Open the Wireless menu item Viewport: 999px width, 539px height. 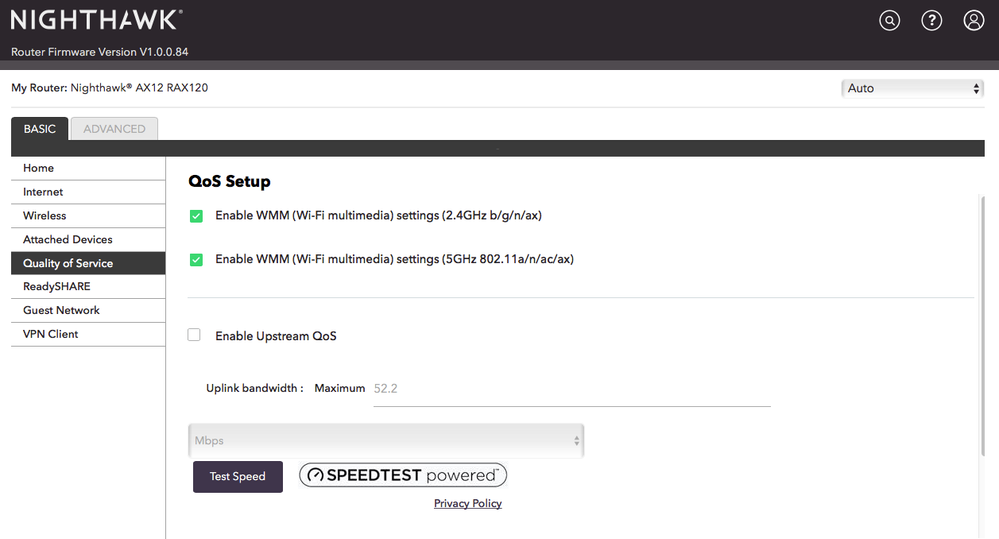[x=45, y=216]
